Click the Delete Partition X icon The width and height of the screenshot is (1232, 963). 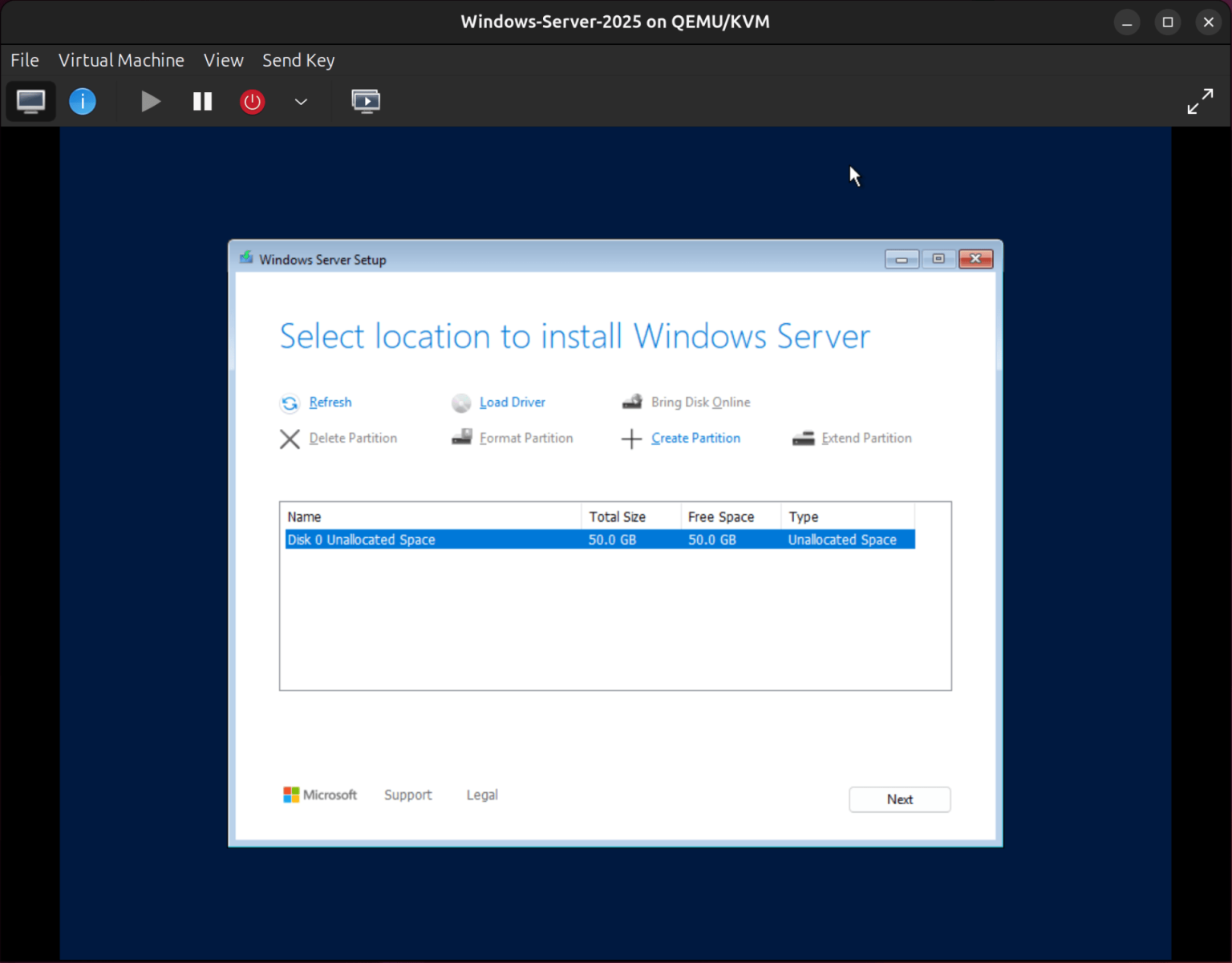[290, 439]
